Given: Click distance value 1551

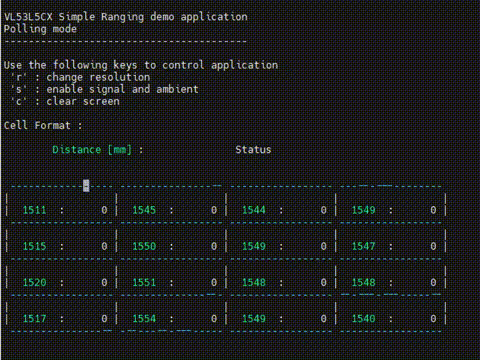Looking at the screenshot, I should [144, 283].
